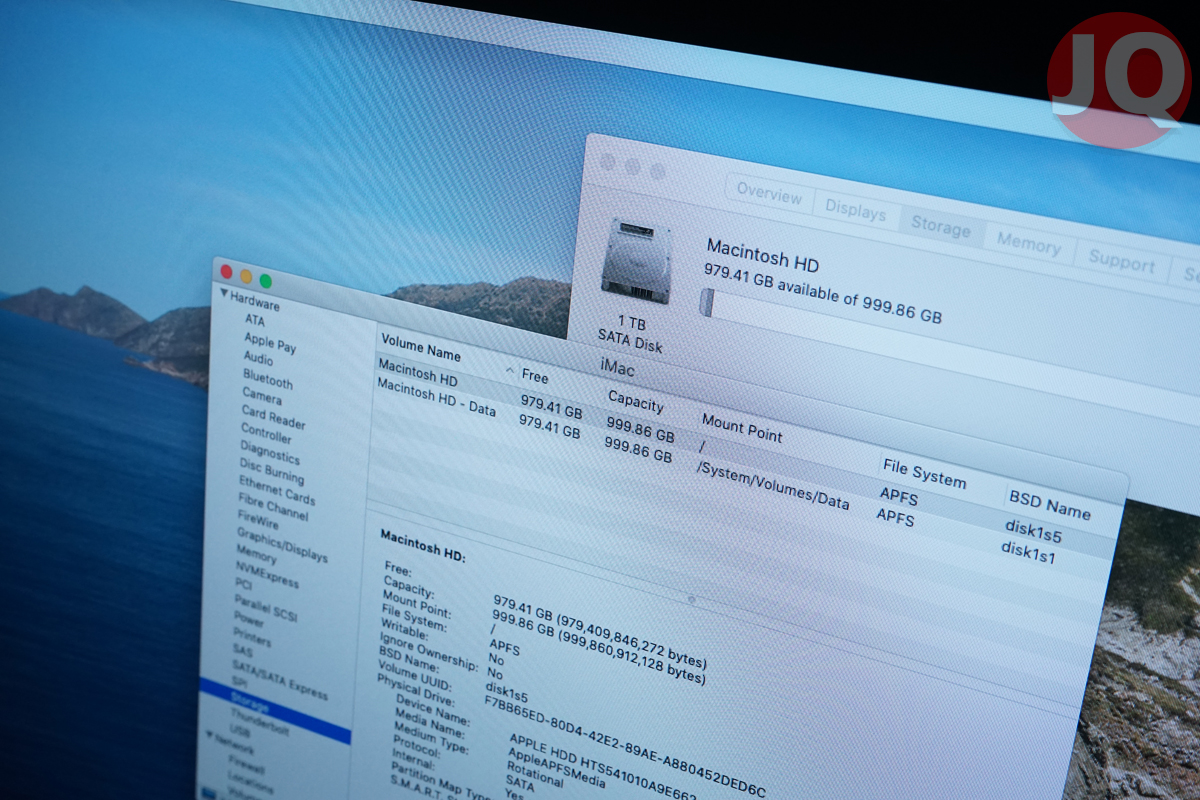The width and height of the screenshot is (1200, 800).
Task: Sort by the Mount Point column header
Action: click(x=742, y=428)
